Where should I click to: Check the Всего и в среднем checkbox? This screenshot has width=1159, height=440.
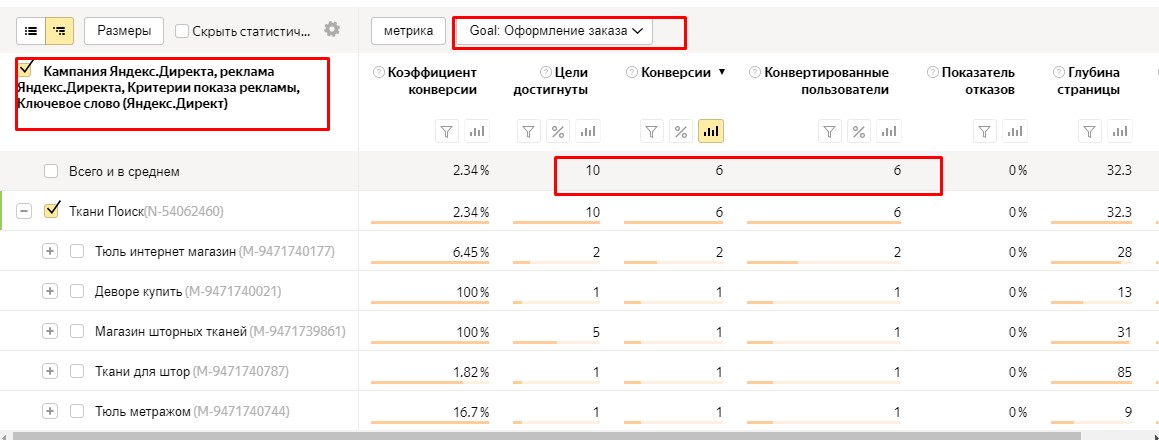51,171
